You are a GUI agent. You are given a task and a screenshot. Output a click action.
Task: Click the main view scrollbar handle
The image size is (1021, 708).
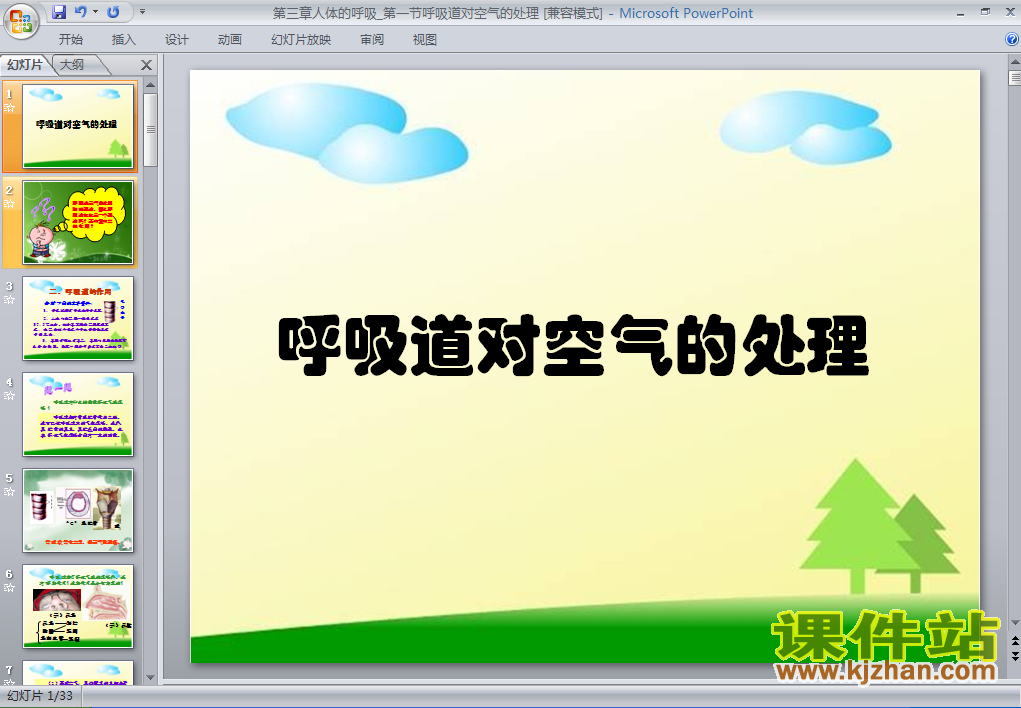pyautogui.click(x=1014, y=78)
